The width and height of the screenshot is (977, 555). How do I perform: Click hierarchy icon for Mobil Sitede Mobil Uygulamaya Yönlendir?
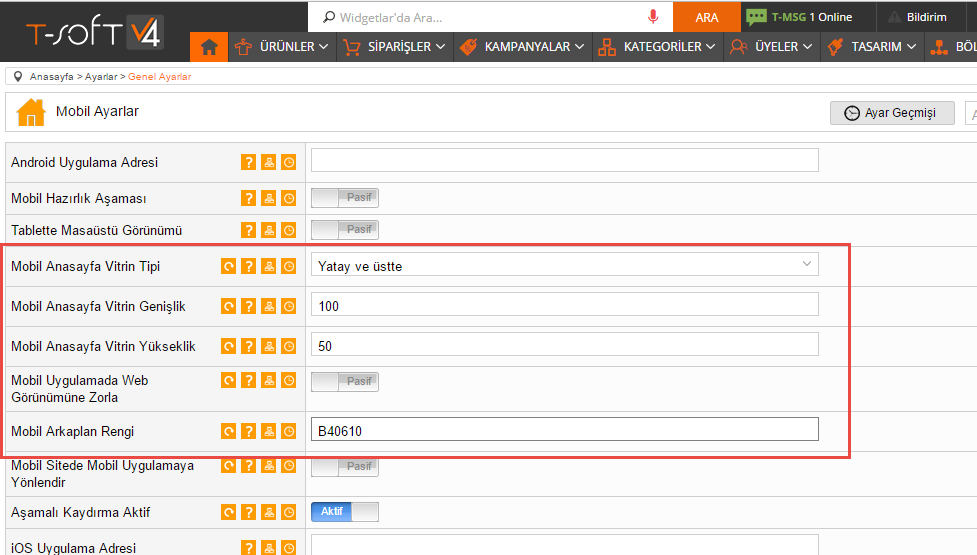[x=269, y=466]
